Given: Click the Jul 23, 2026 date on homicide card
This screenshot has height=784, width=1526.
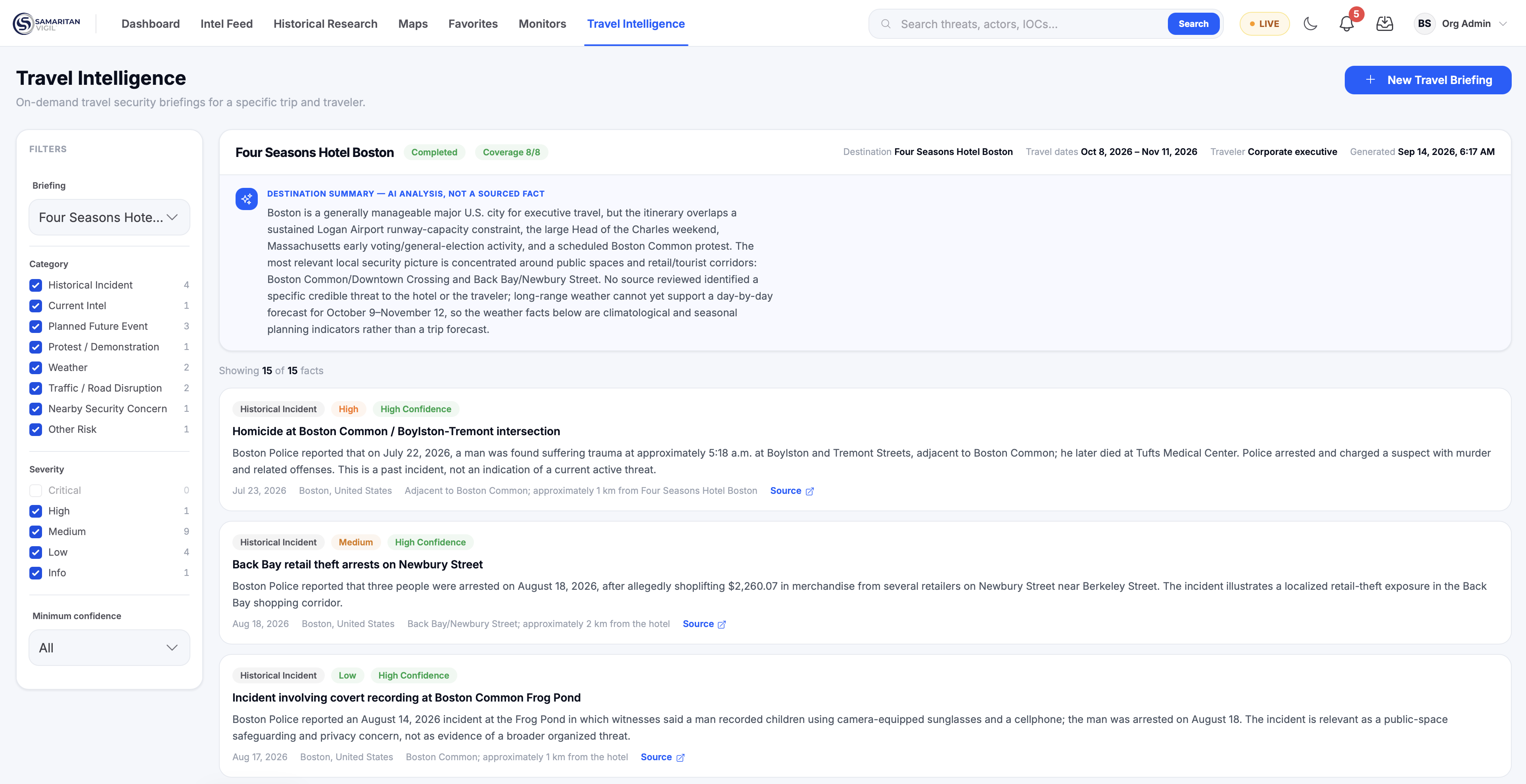Looking at the screenshot, I should coord(259,491).
